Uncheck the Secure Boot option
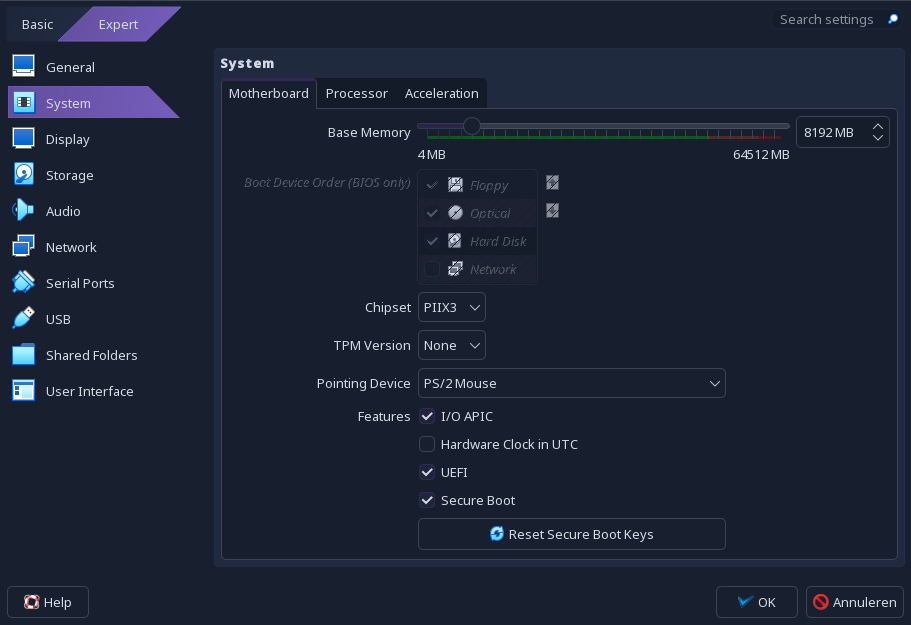 [x=427, y=500]
